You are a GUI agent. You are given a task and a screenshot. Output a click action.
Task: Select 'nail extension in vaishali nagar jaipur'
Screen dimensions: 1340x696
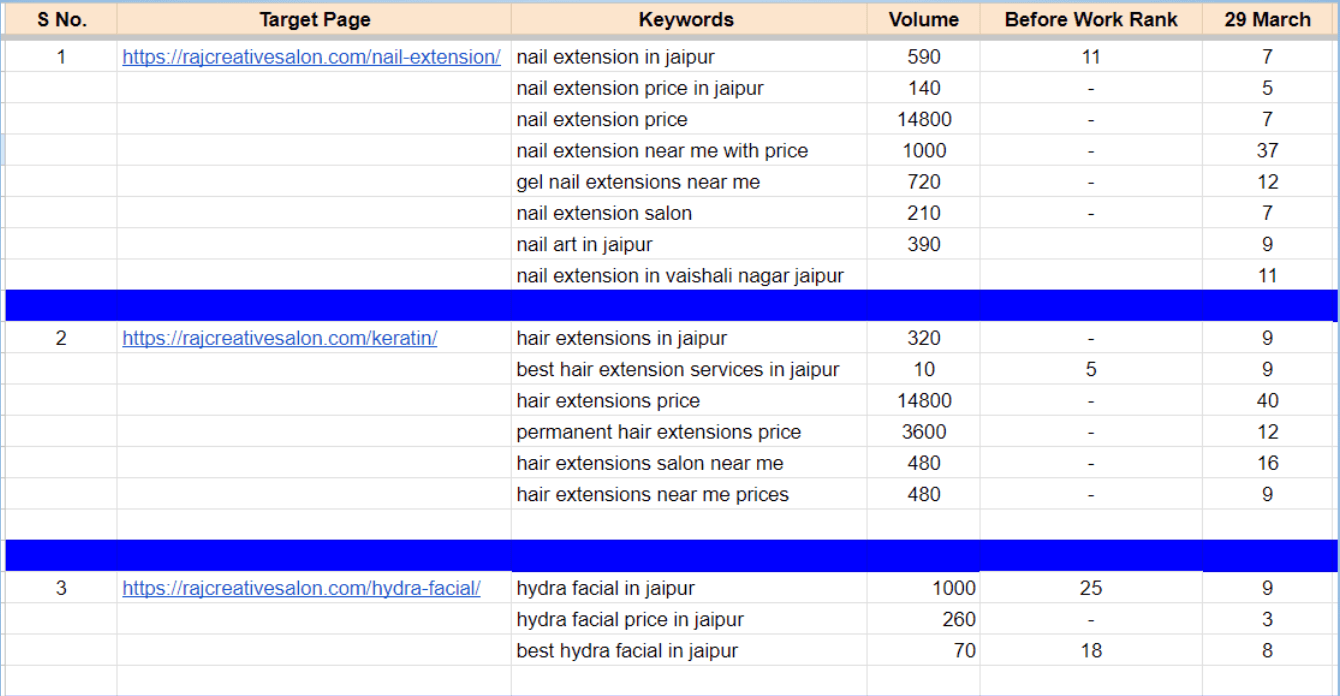[689, 275]
